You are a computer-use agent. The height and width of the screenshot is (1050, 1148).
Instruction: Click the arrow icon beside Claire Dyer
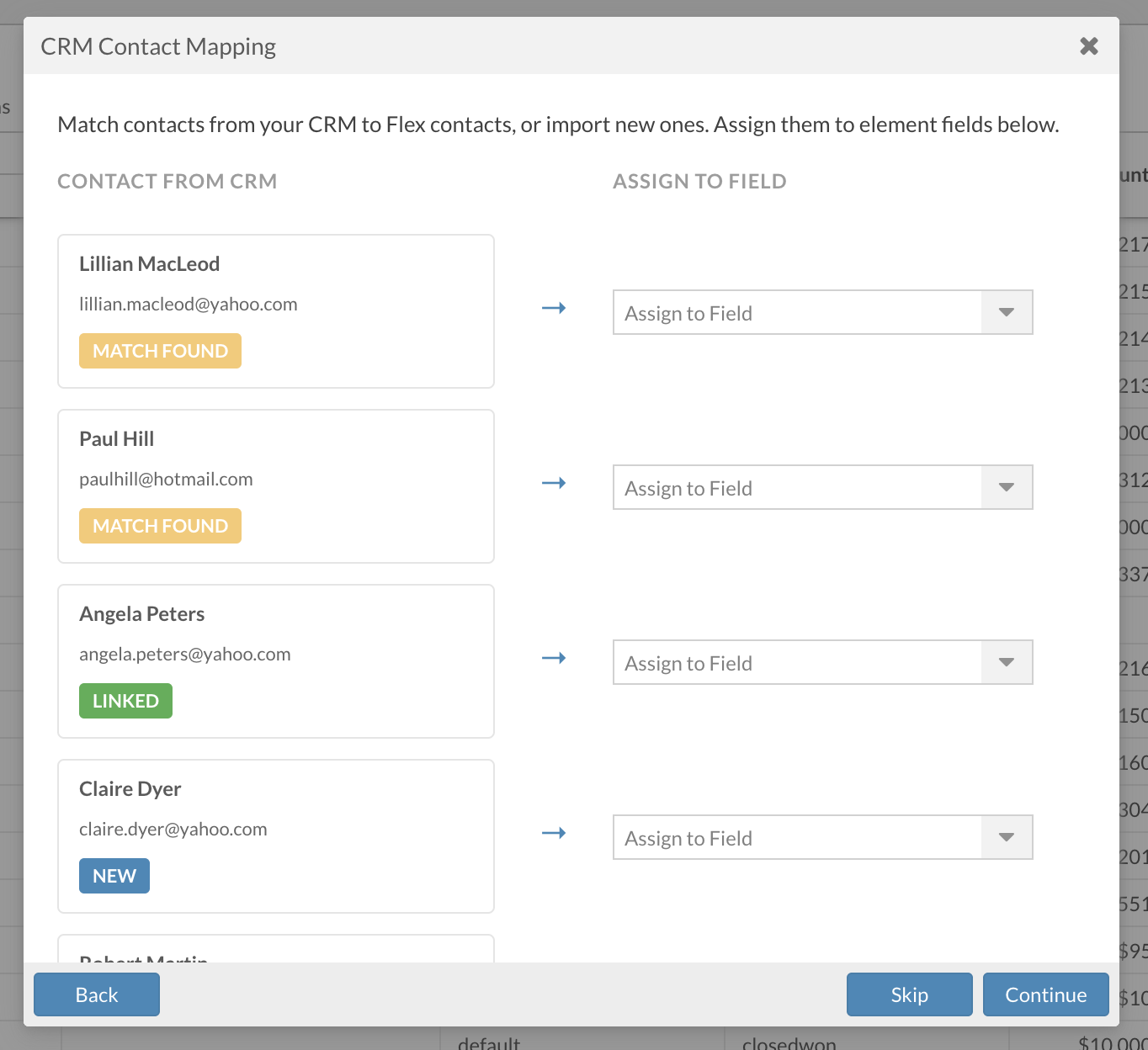click(x=553, y=834)
